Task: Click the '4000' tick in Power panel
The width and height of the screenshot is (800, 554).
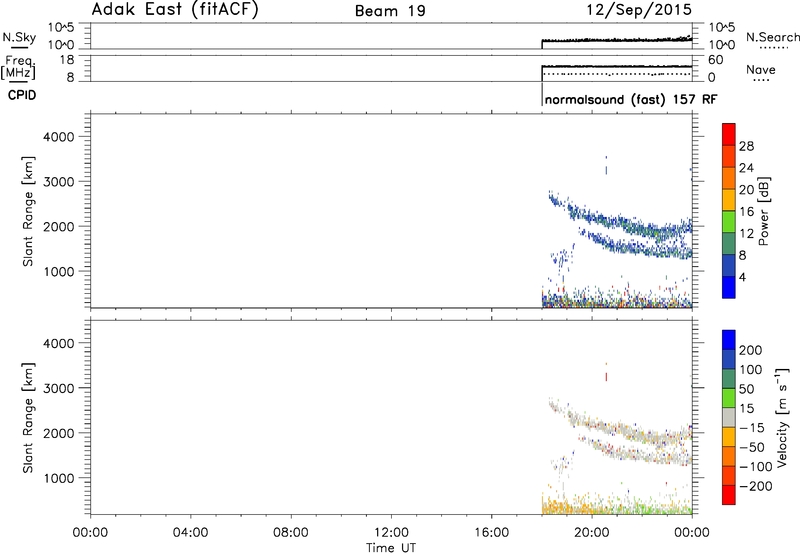Action: pyautogui.click(x=58, y=137)
